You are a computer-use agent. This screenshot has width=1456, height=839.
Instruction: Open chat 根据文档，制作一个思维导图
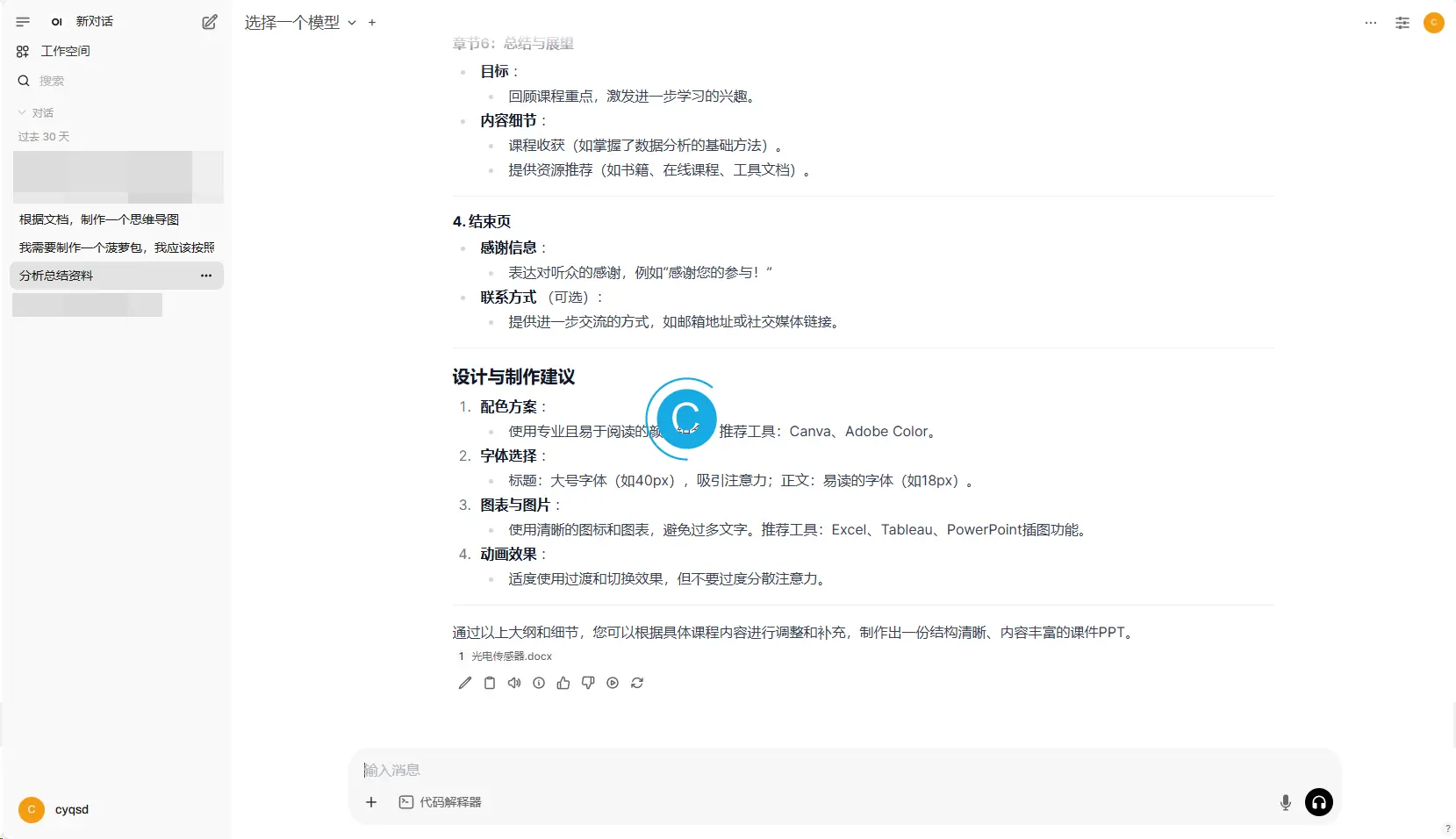point(99,219)
